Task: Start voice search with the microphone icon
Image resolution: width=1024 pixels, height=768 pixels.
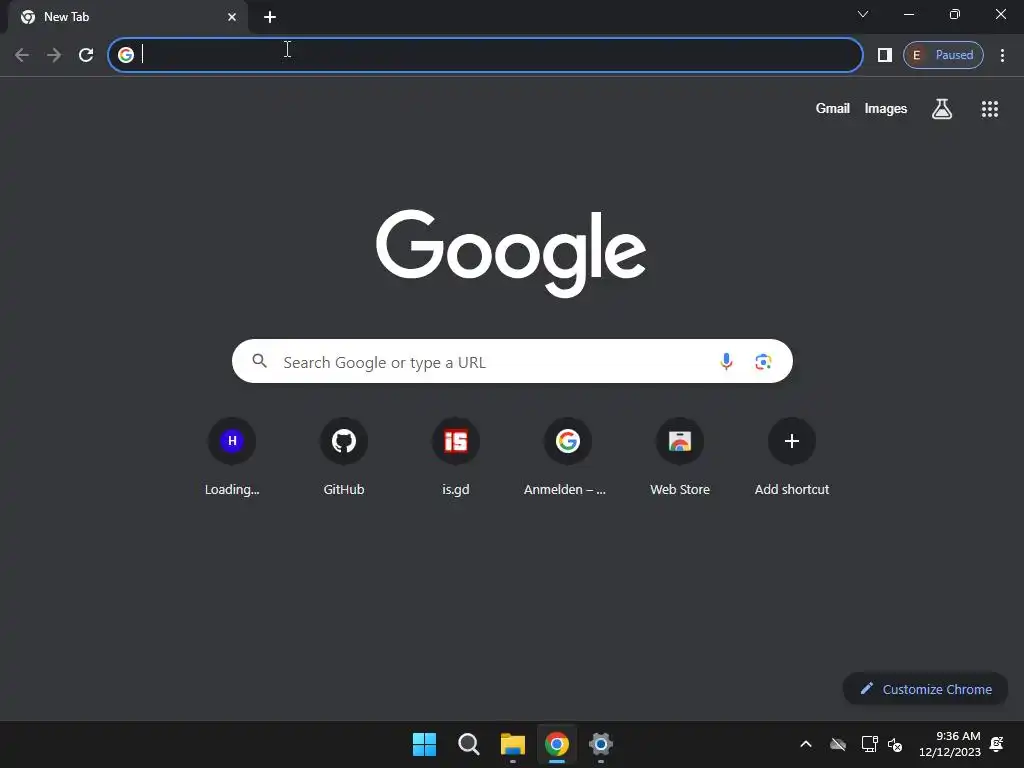Action: pos(726,361)
